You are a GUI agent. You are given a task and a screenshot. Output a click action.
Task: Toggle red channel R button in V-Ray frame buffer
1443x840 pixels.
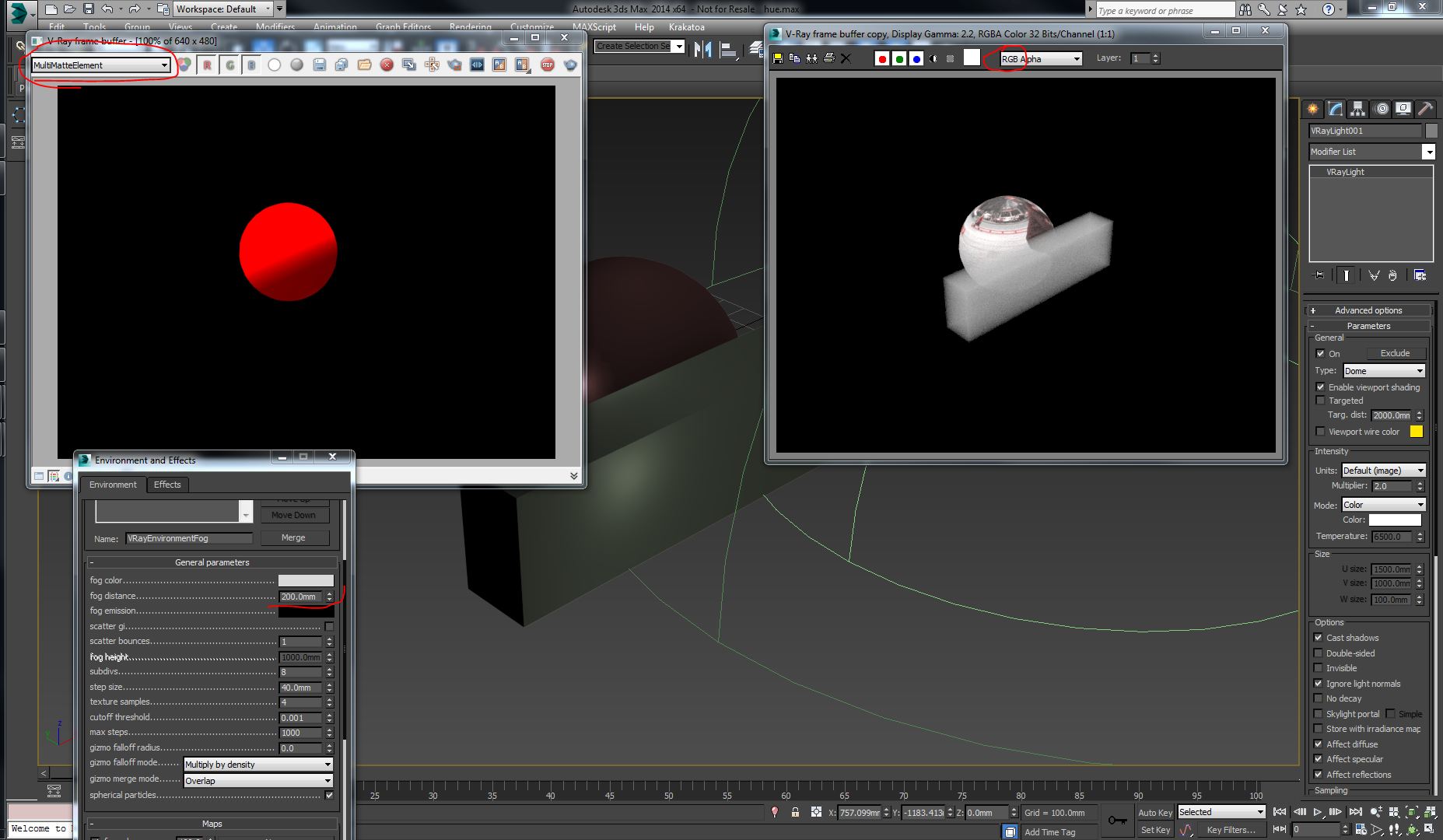(x=207, y=65)
